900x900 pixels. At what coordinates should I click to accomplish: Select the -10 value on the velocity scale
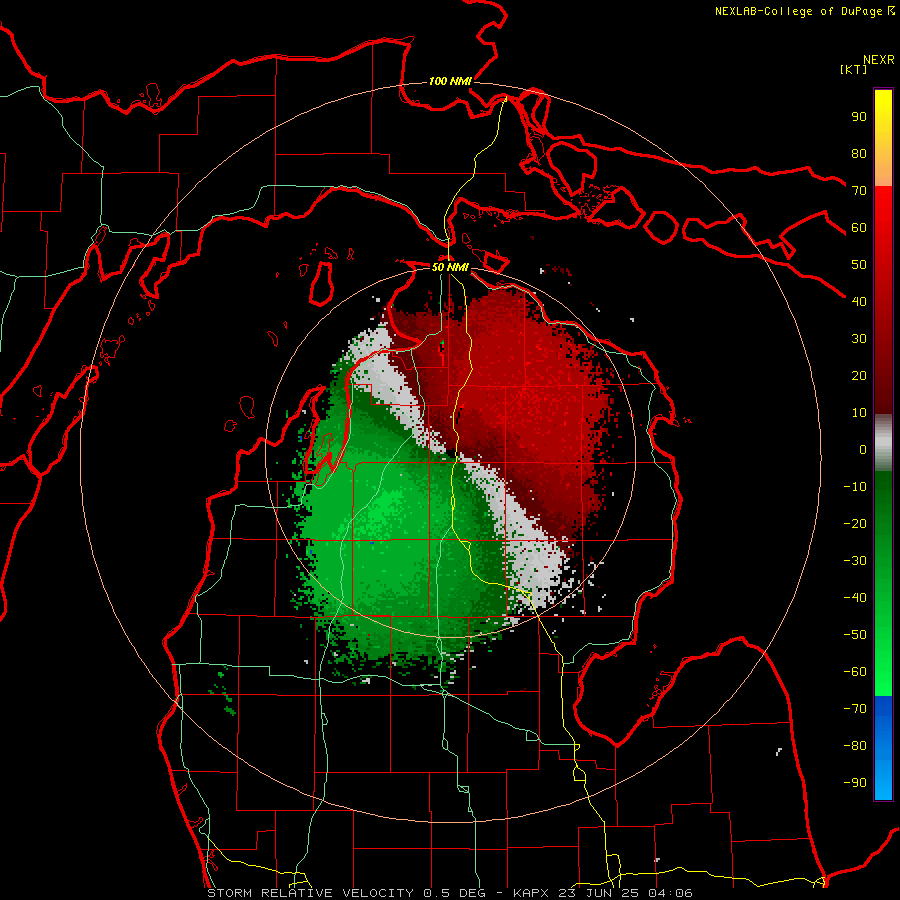coord(855,487)
